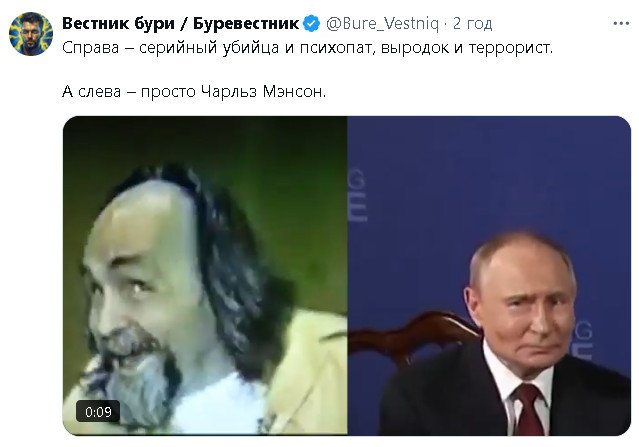The image size is (639, 447).
Task: Click the faded logo watermark at top of blue panel
Action: (357, 196)
